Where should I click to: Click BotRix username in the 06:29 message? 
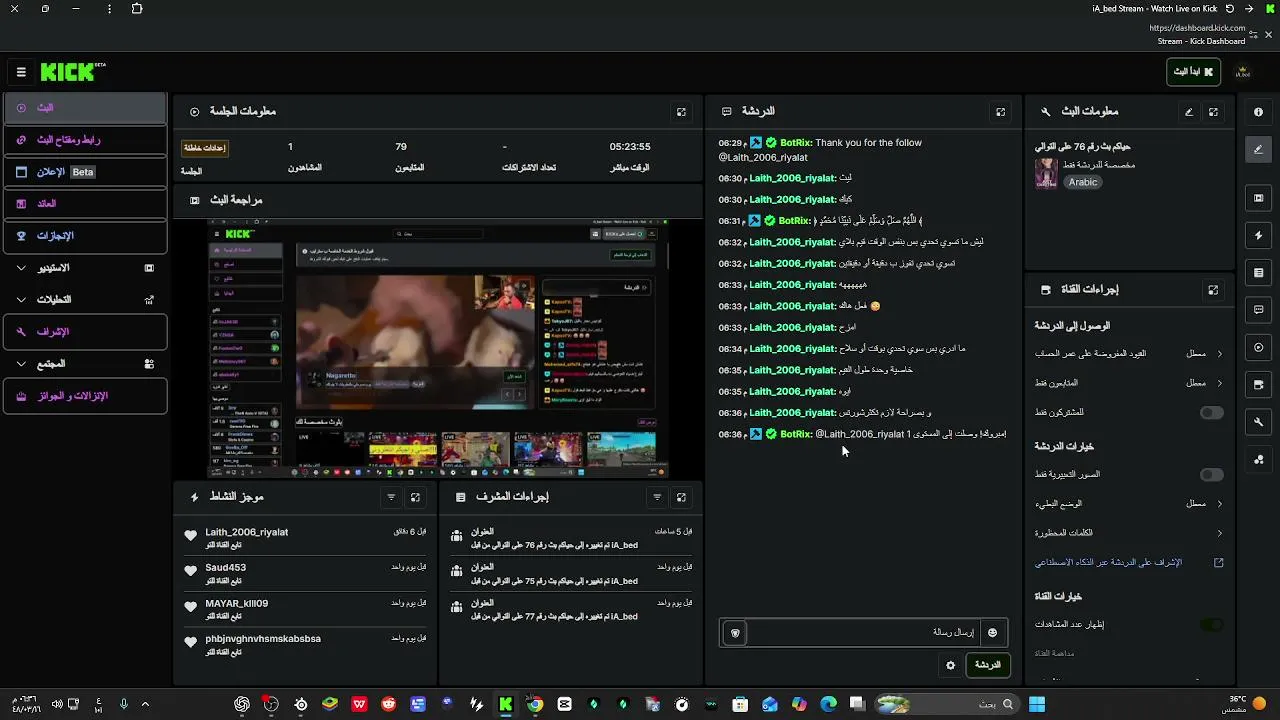coord(796,143)
